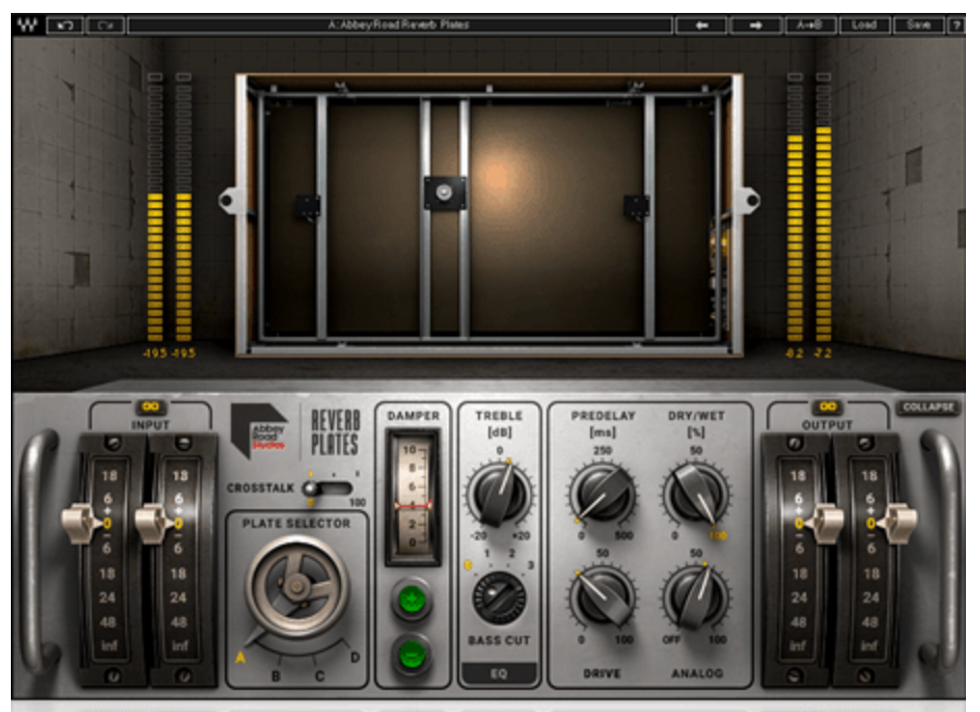Click the right plate pickup
This screenshot has width=980, height=712.
point(636,206)
